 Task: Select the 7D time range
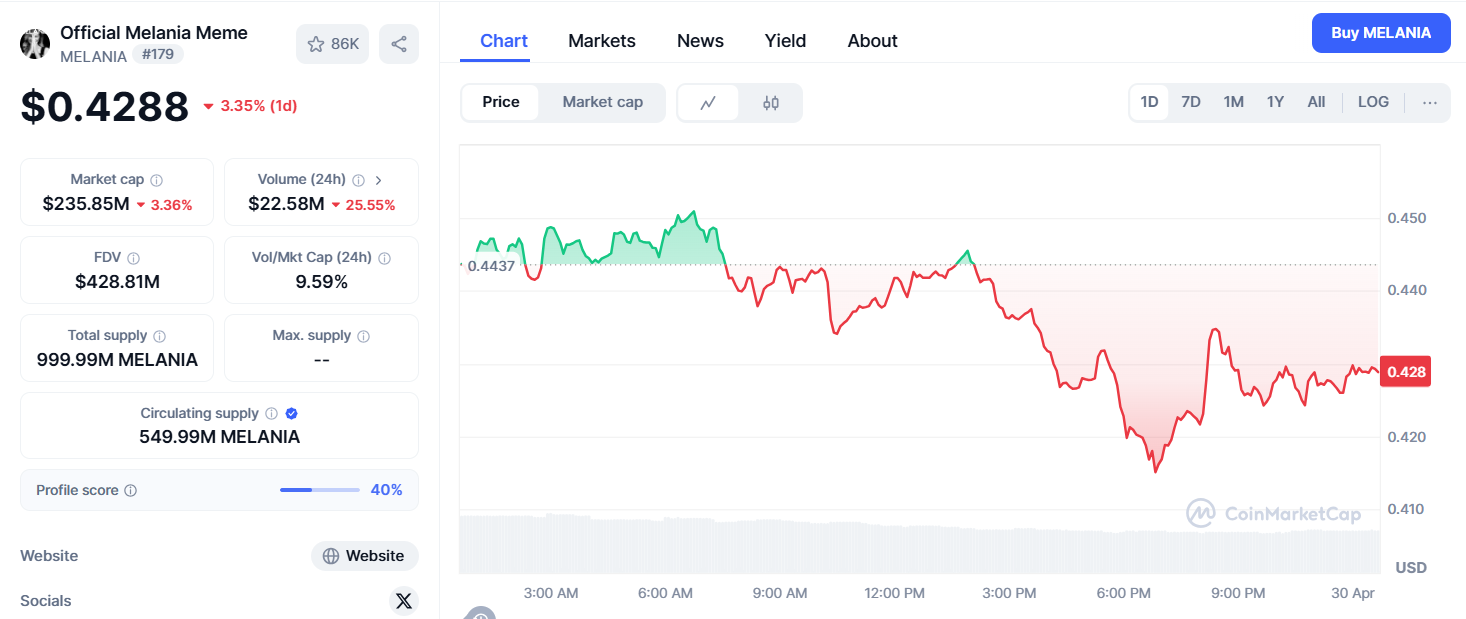tap(1191, 102)
